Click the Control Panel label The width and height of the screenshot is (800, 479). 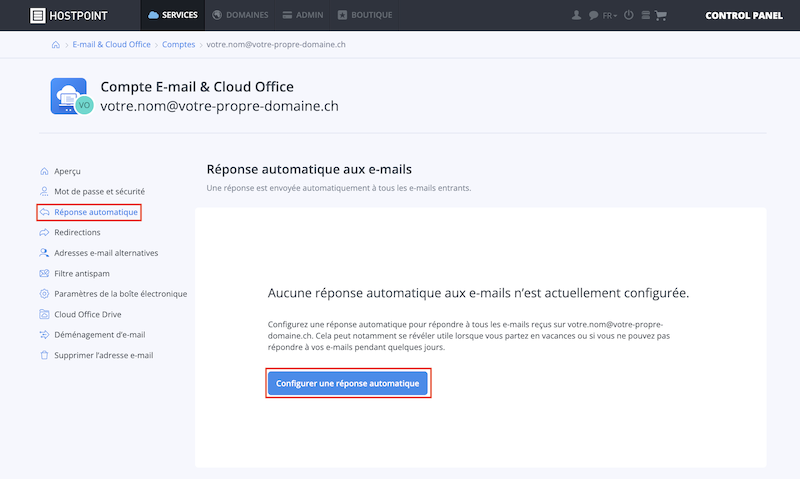[744, 16]
